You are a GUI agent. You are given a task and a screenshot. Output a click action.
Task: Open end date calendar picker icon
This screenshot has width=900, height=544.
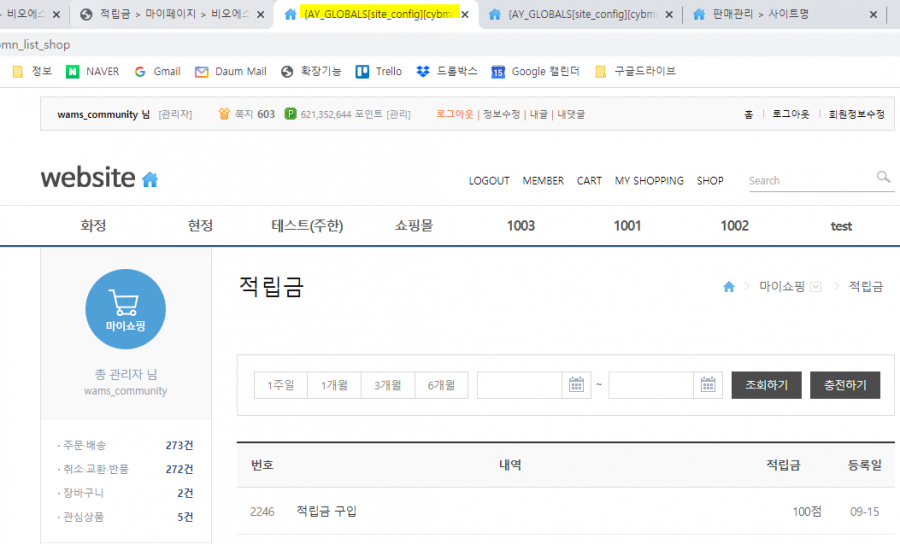[x=708, y=385]
